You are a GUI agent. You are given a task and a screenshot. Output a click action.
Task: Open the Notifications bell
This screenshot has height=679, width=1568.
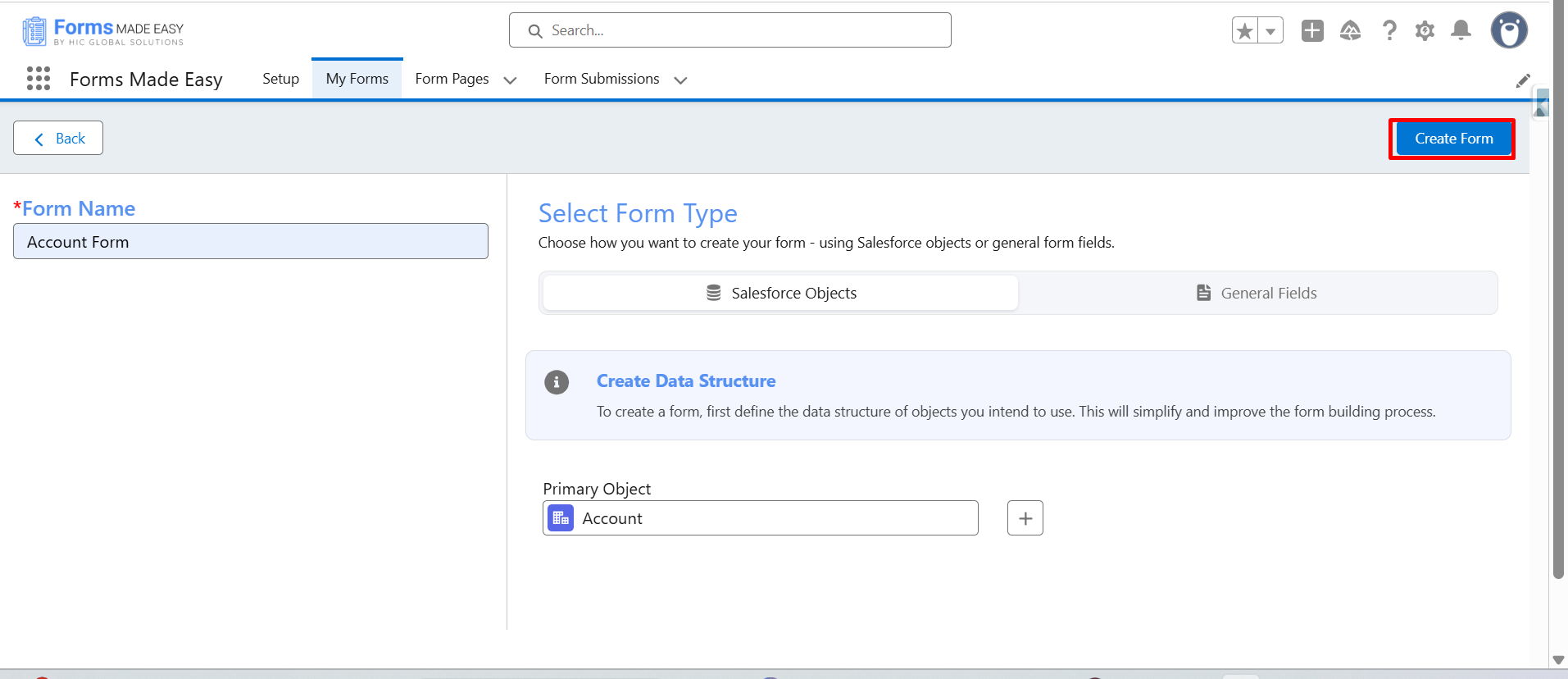(1461, 31)
